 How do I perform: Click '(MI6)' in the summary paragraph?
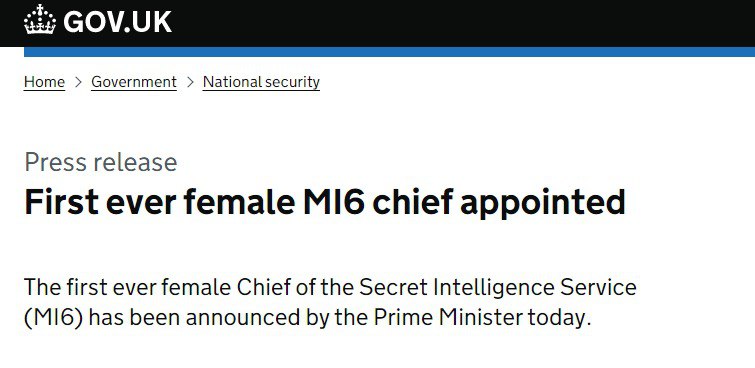coord(53,318)
